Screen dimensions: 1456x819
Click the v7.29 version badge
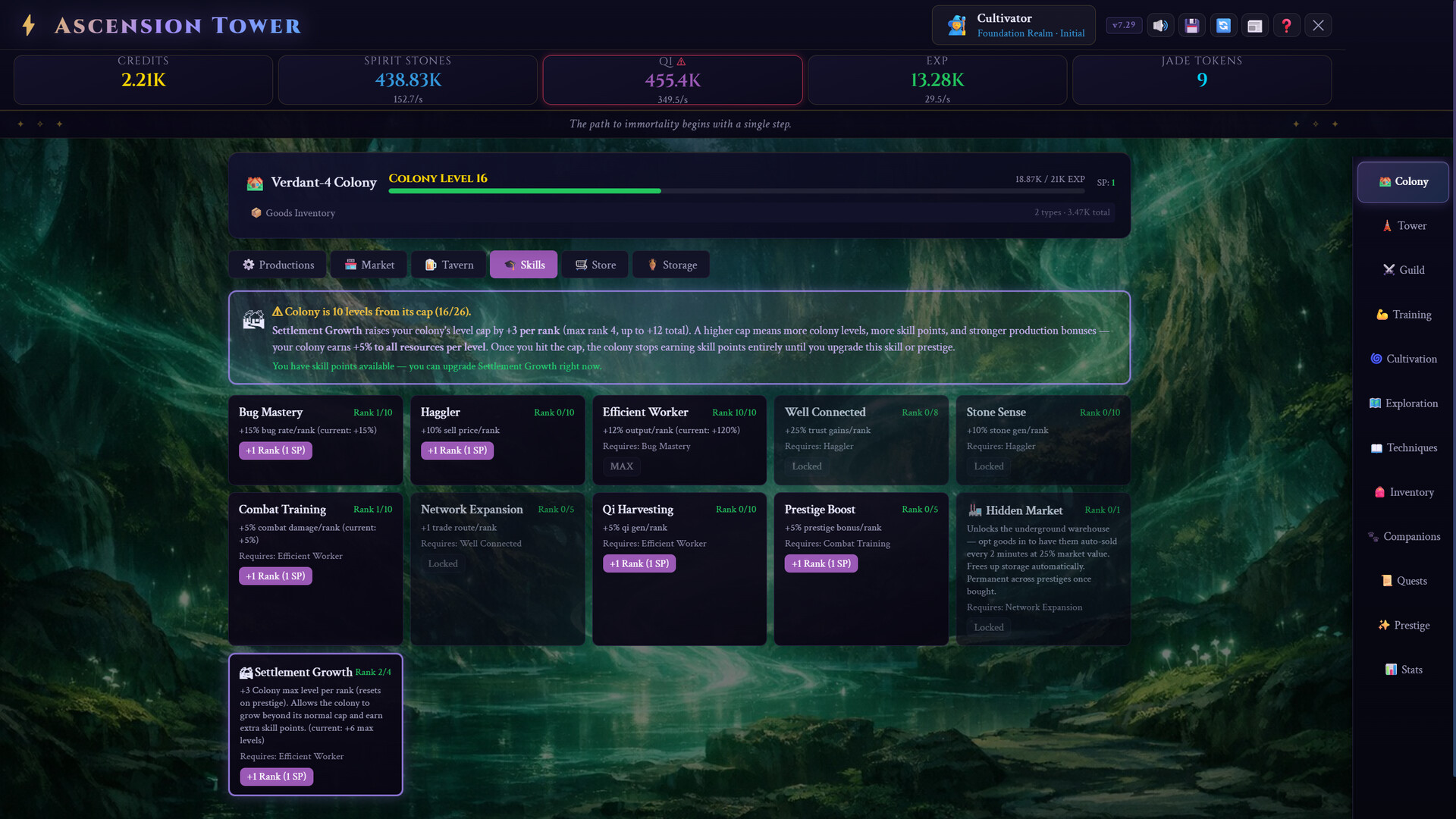coord(1123,25)
